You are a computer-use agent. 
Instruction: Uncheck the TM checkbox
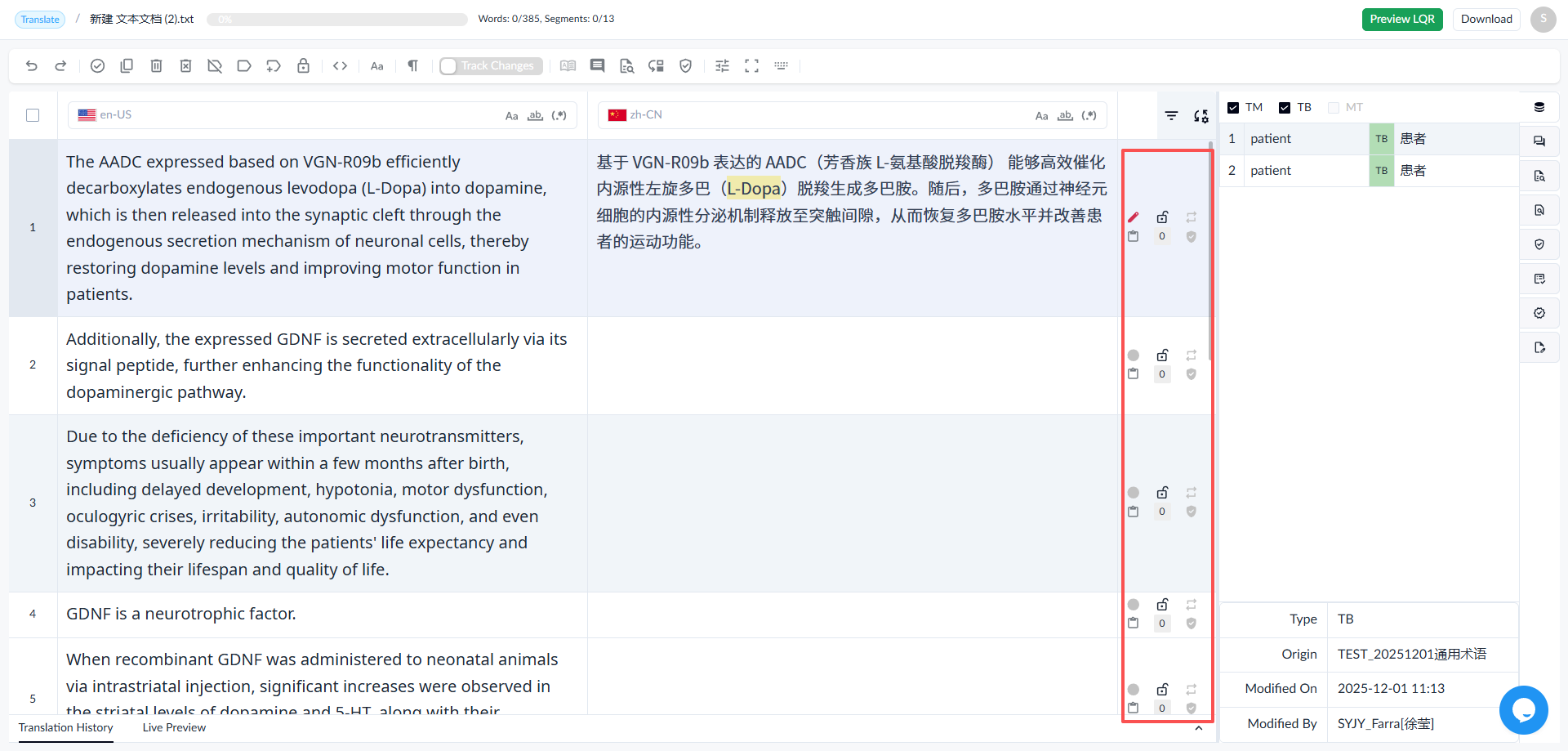[1233, 108]
